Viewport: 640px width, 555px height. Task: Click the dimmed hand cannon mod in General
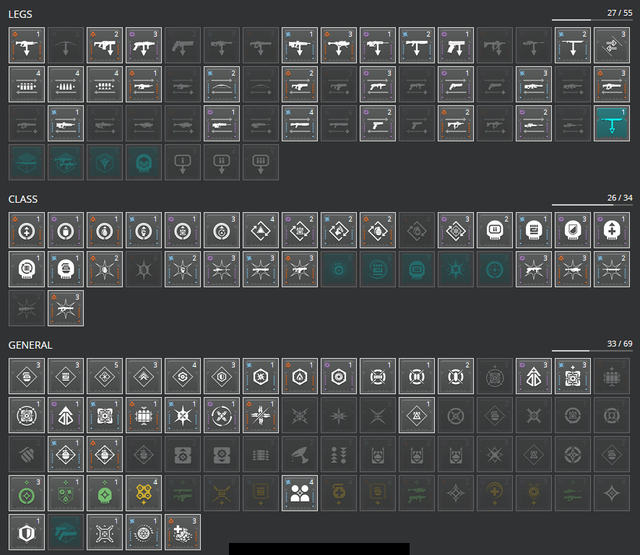click(300, 455)
